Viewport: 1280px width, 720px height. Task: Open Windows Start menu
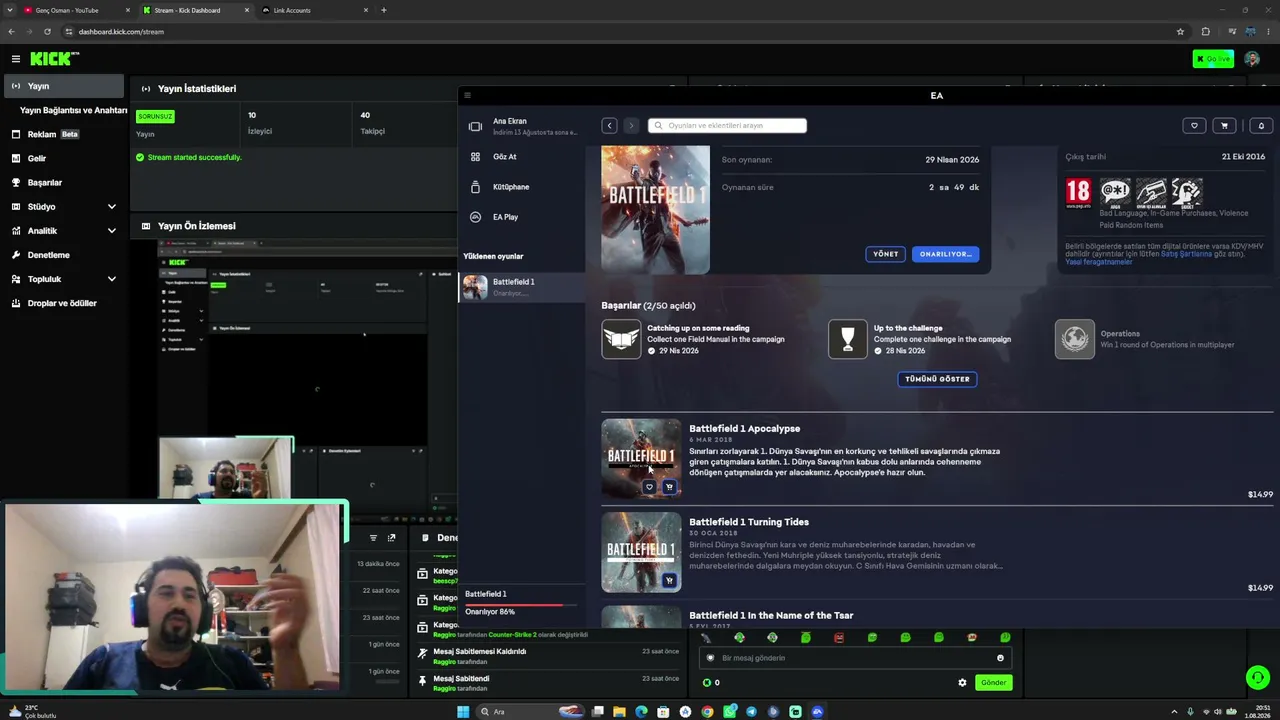463,712
